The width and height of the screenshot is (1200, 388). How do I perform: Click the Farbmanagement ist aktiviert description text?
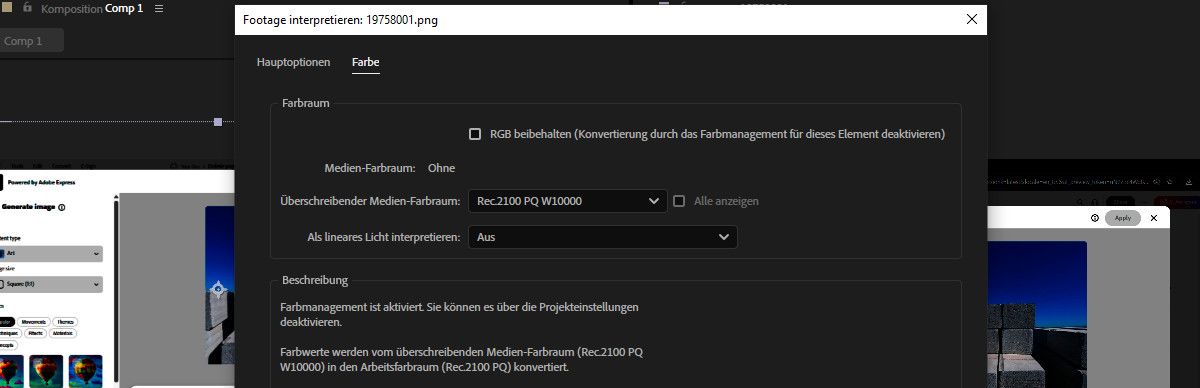click(459, 315)
